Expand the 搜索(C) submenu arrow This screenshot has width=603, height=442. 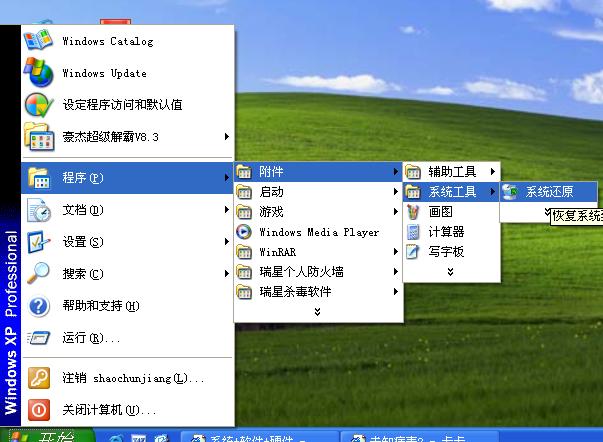pyautogui.click(x=227, y=274)
